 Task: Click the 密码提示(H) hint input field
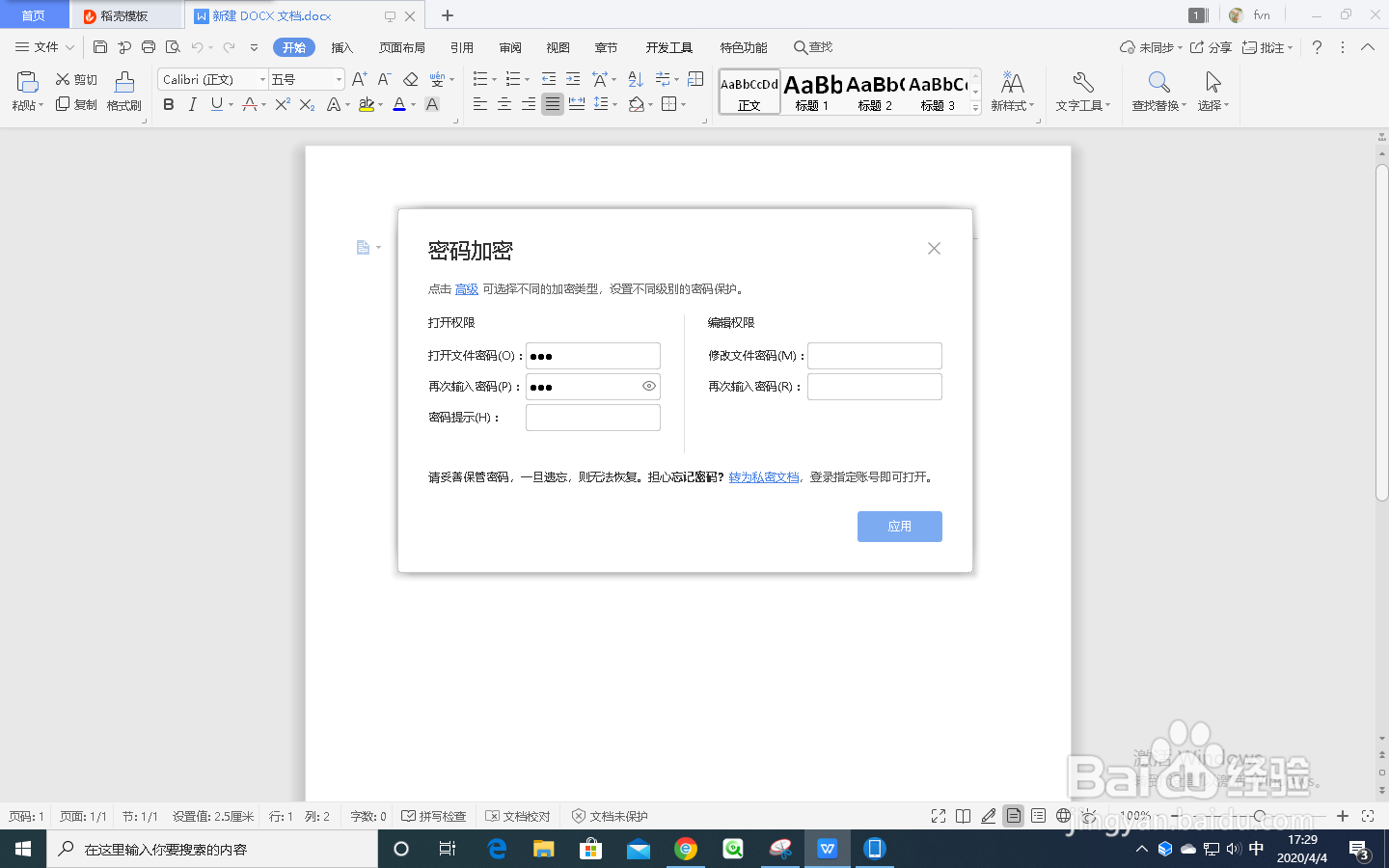593,418
